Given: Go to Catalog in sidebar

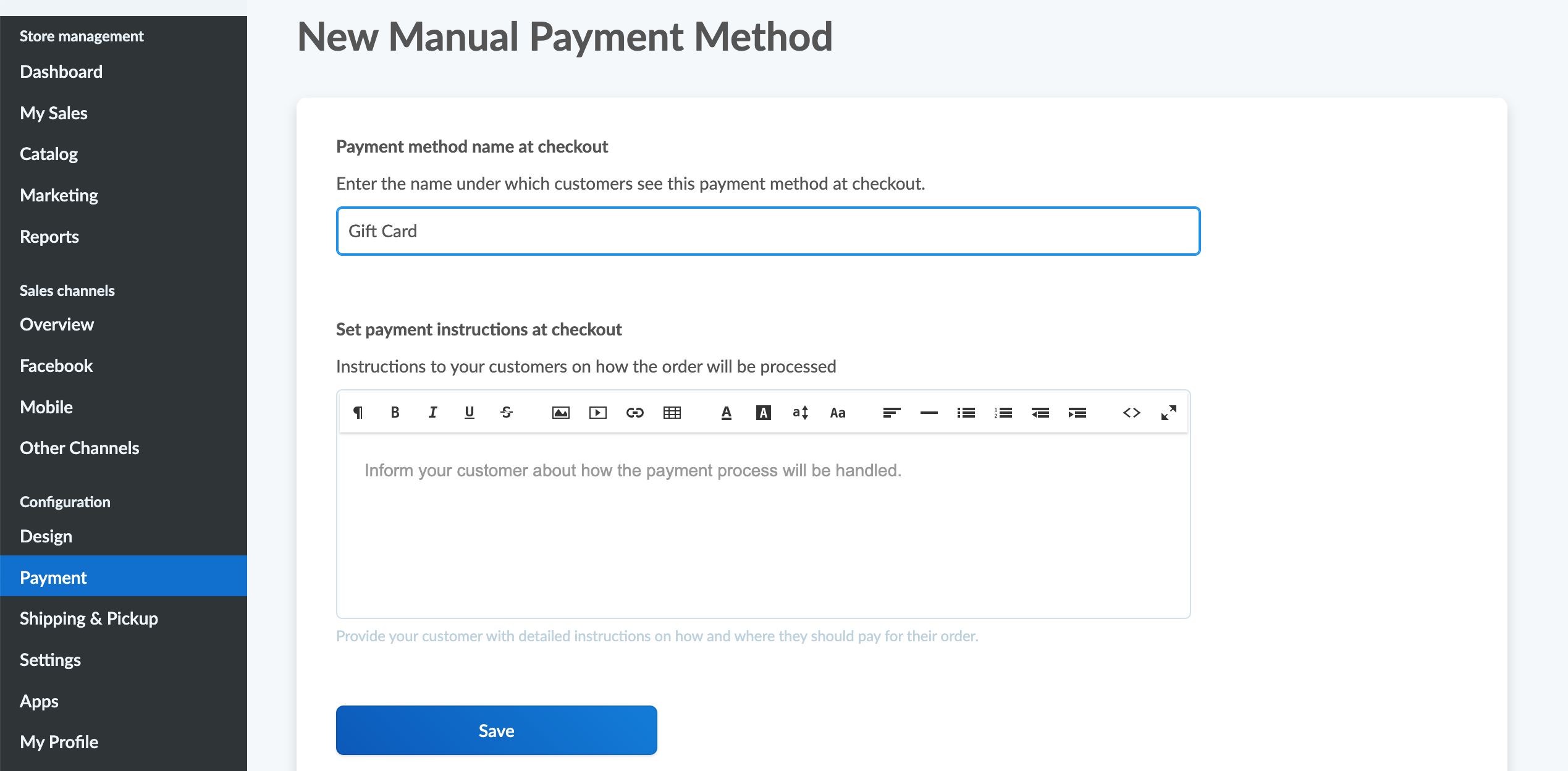Looking at the screenshot, I should [49, 154].
